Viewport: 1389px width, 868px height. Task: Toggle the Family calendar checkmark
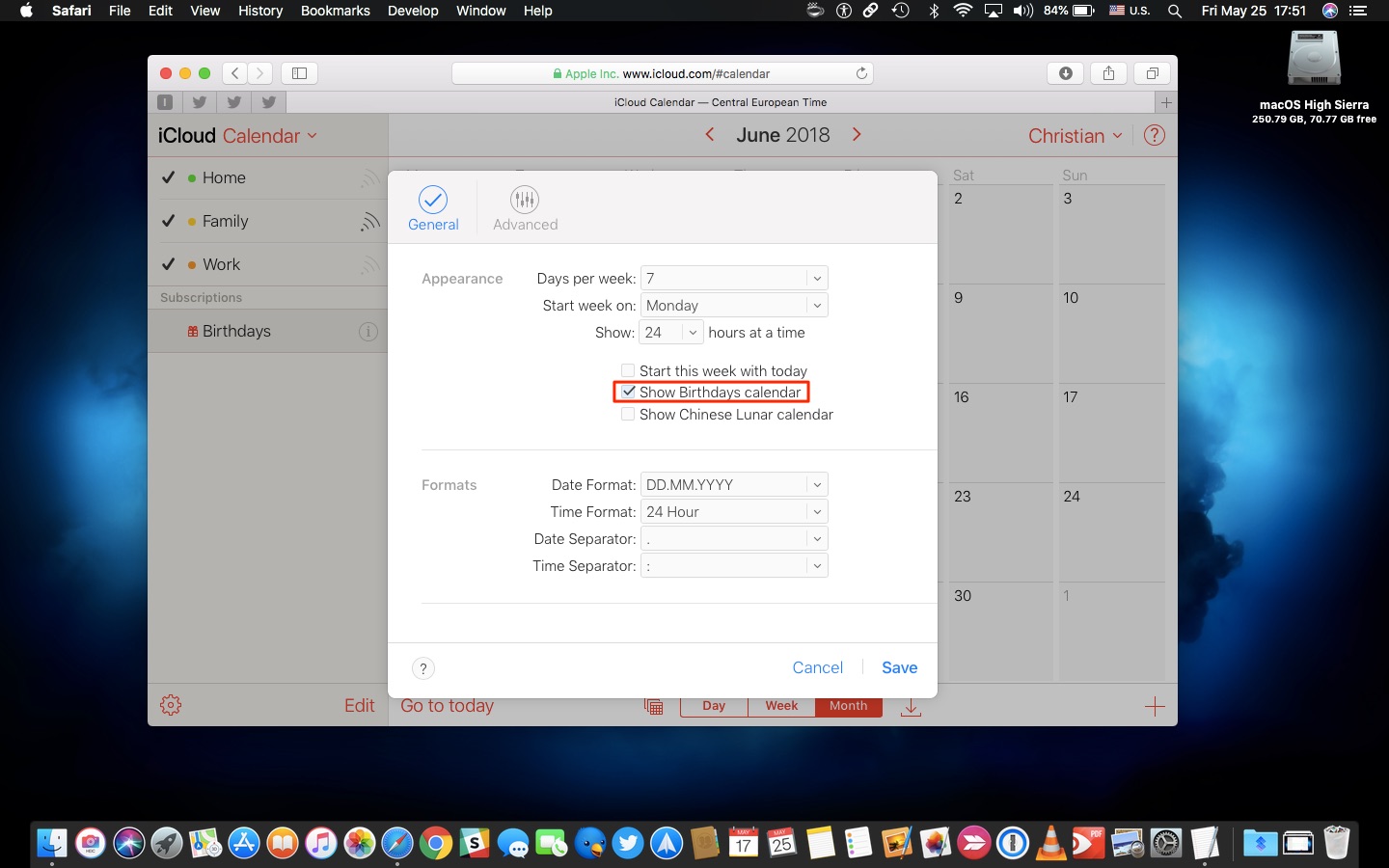pos(168,221)
